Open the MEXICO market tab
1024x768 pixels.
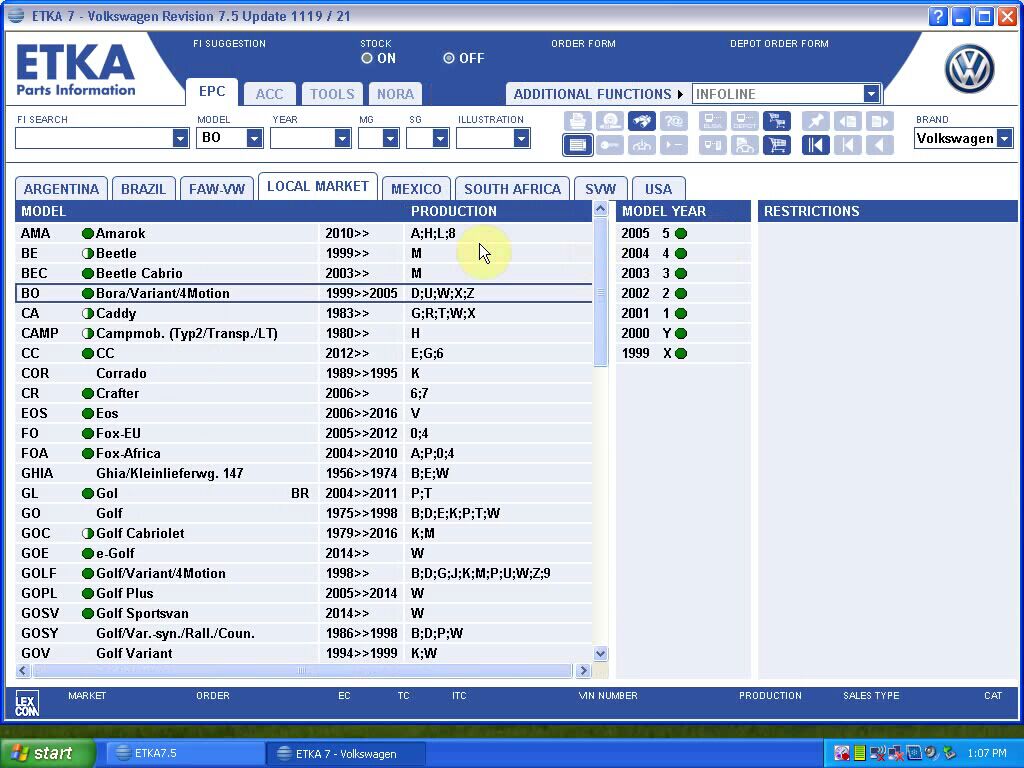[x=416, y=189]
